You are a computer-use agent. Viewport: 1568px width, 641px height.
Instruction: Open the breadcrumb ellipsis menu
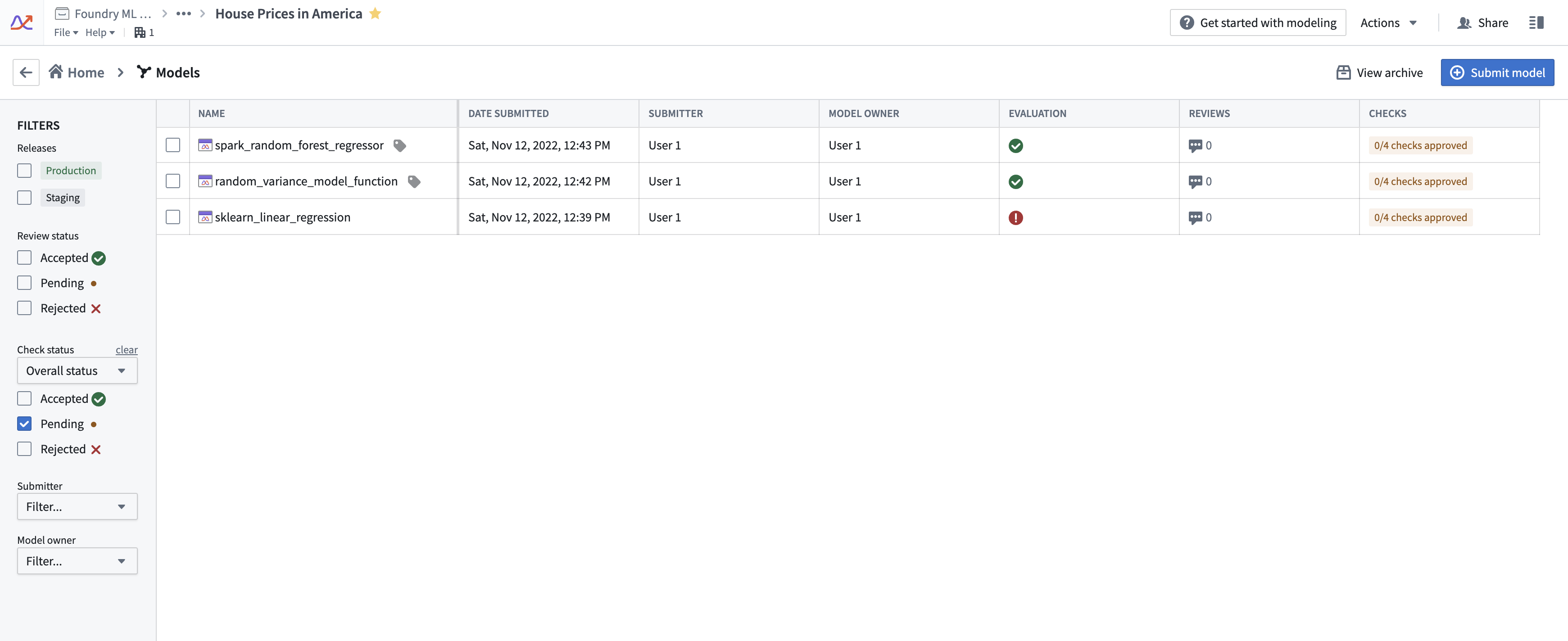[183, 14]
